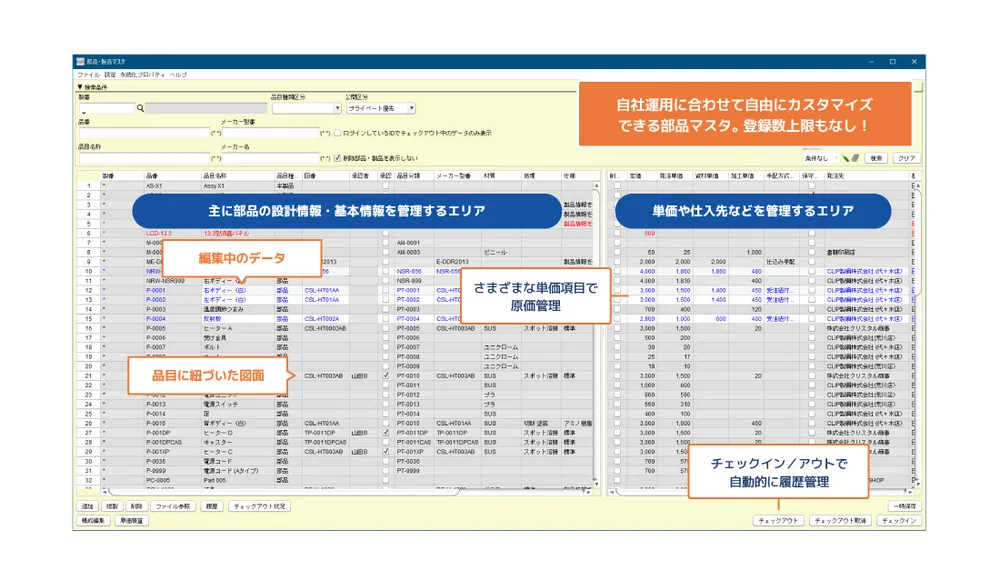Tick the 承認 checkbox in AS-X1 row

pos(385,186)
